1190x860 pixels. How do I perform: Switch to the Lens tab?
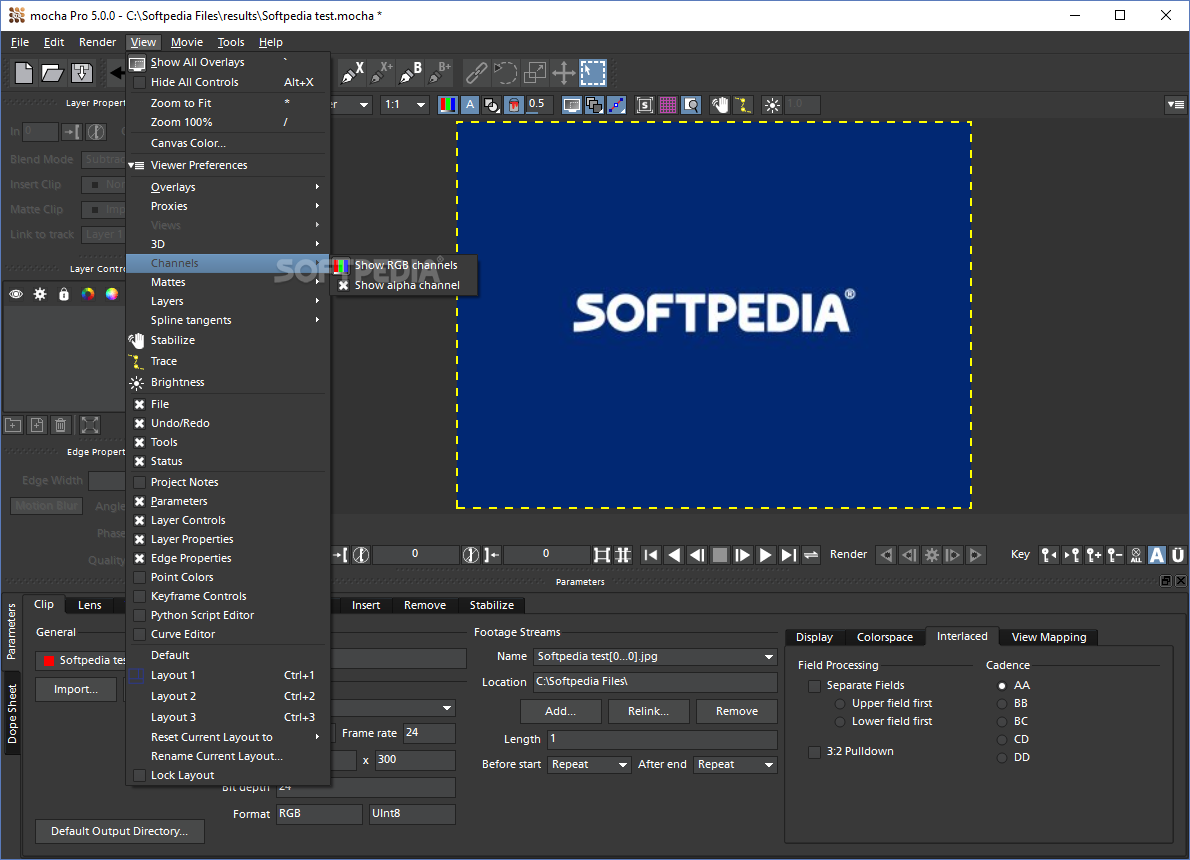pos(90,605)
